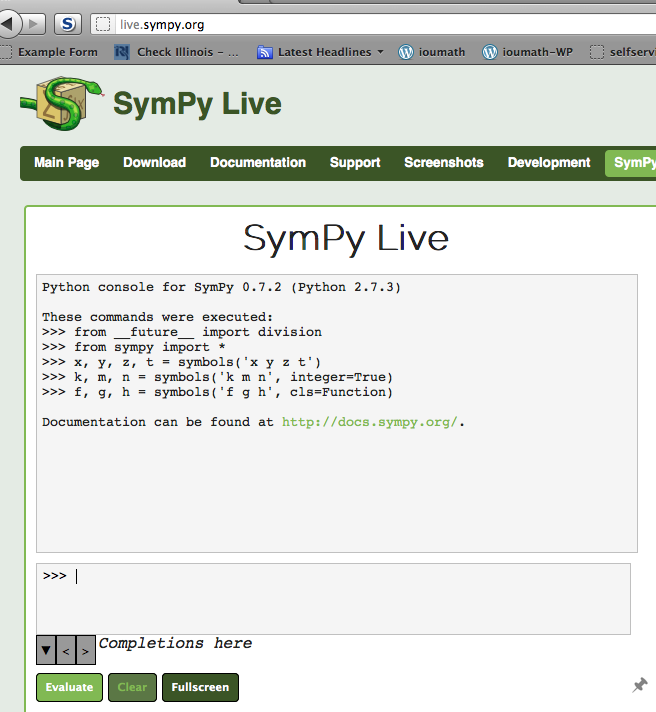Viewport: 656px width, 712px height.
Task: Click the SymPy snake logo
Action: coord(62,104)
